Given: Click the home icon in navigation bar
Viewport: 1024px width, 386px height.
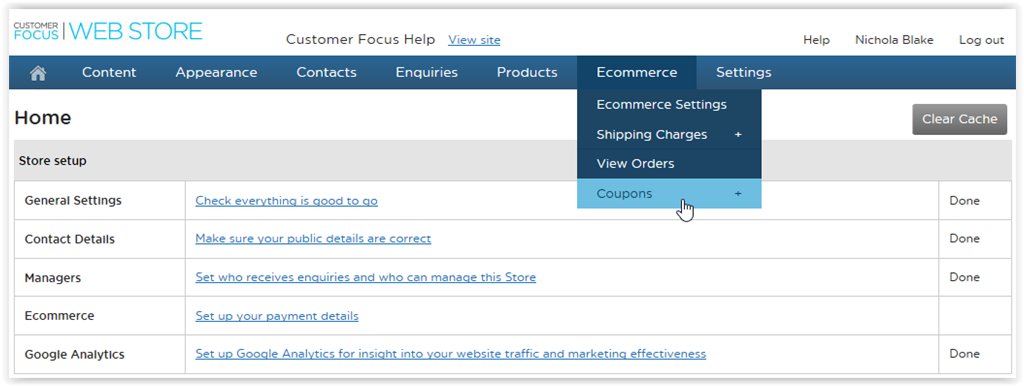Looking at the screenshot, I should coord(38,73).
